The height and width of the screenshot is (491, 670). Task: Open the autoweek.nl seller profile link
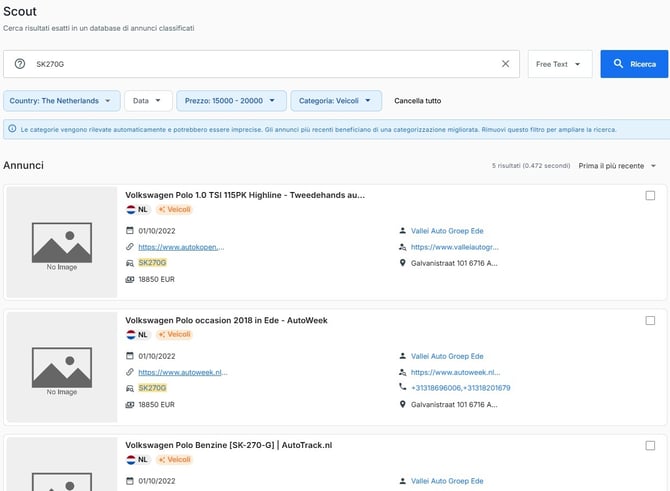click(455, 372)
